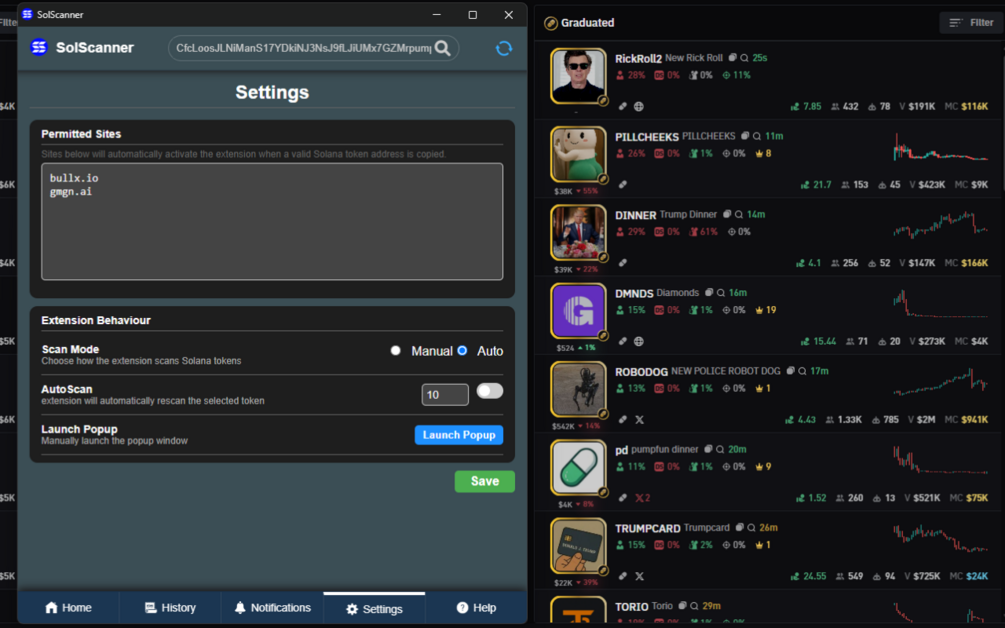Click the PILLCHEEKS price chart

(940, 147)
